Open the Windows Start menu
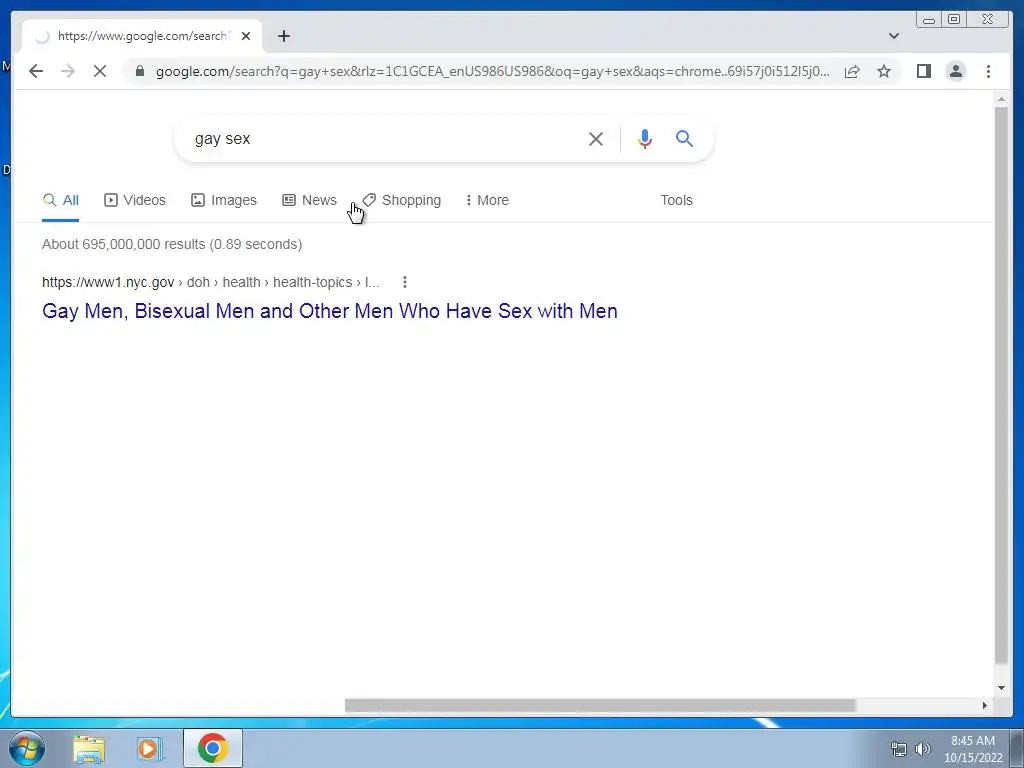The height and width of the screenshot is (768, 1024). click(x=27, y=748)
